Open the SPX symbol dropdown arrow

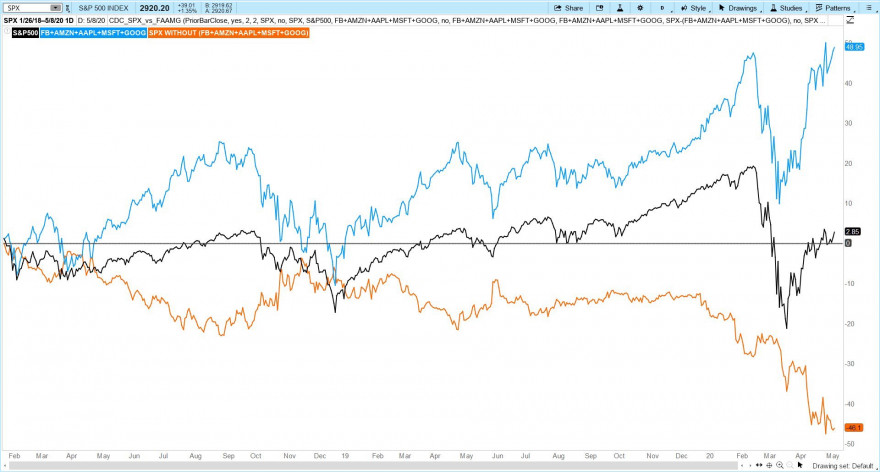click(56, 8)
